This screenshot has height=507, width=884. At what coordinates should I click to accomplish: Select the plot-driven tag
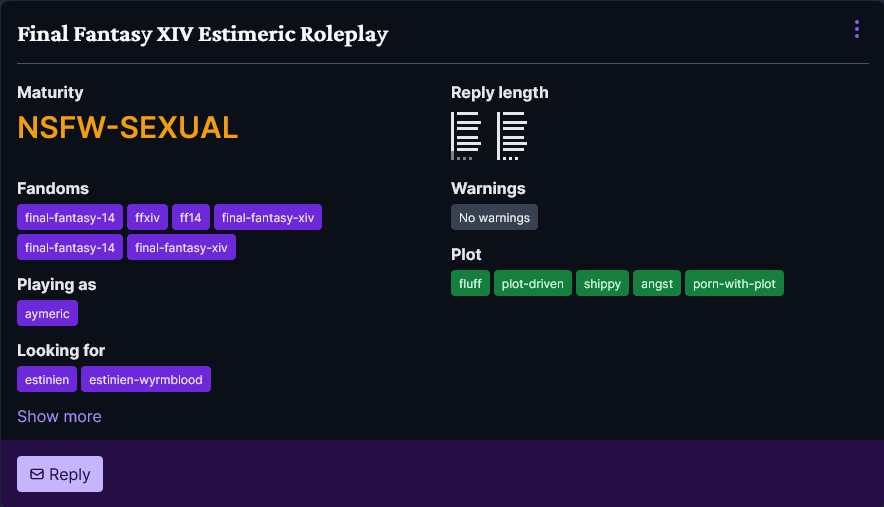[533, 283]
